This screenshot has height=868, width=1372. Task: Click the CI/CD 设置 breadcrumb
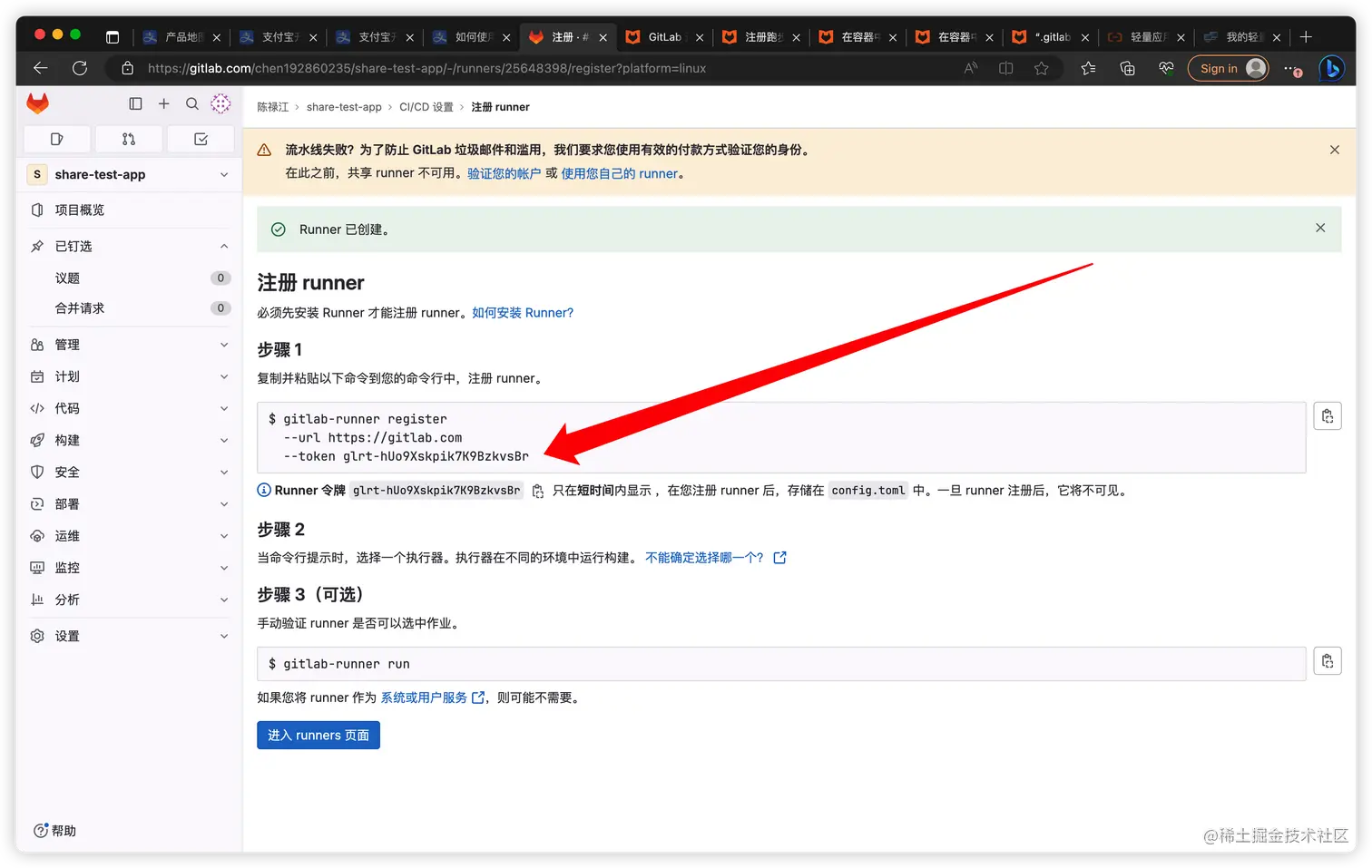point(426,107)
